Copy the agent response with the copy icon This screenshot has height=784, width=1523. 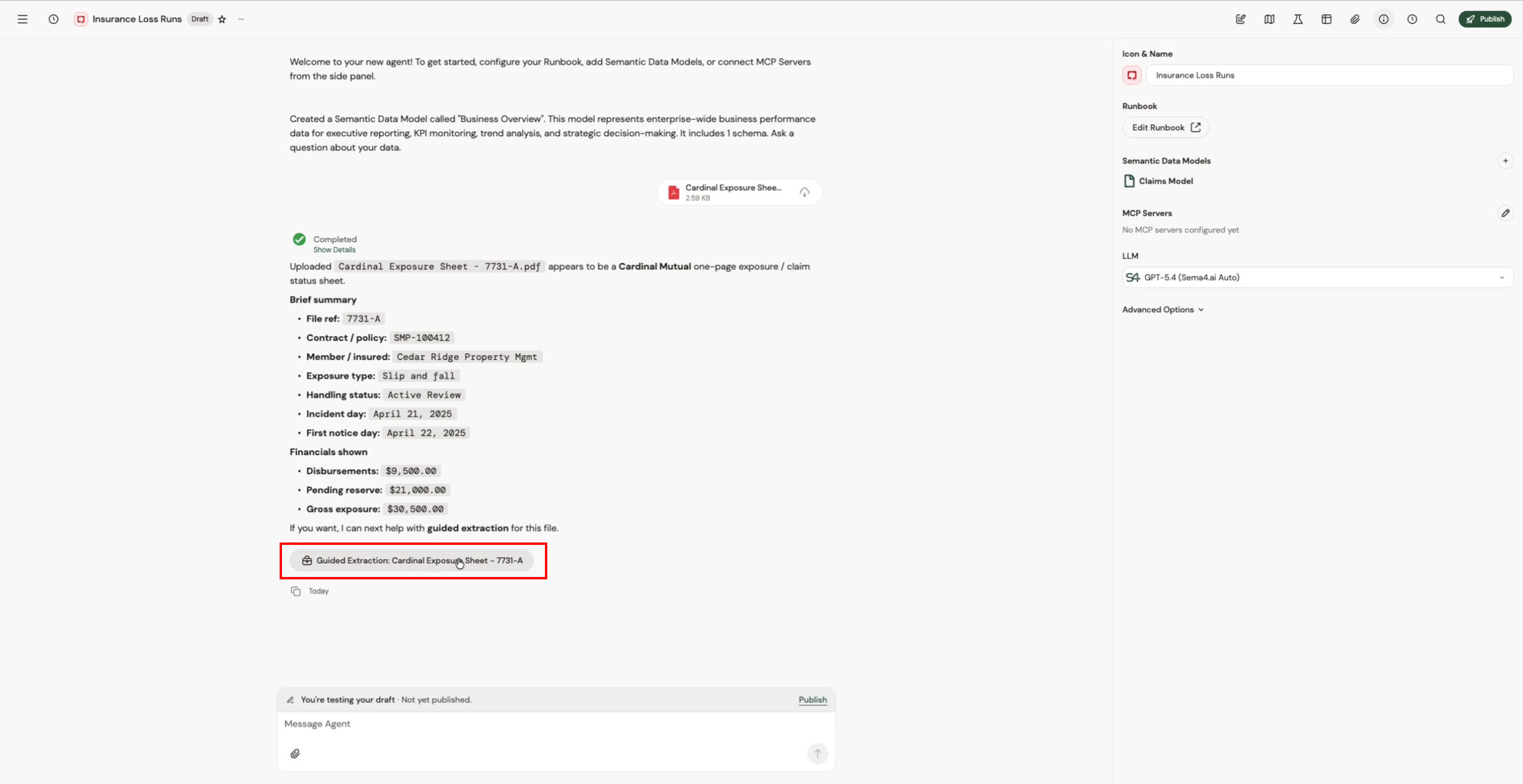click(x=296, y=591)
